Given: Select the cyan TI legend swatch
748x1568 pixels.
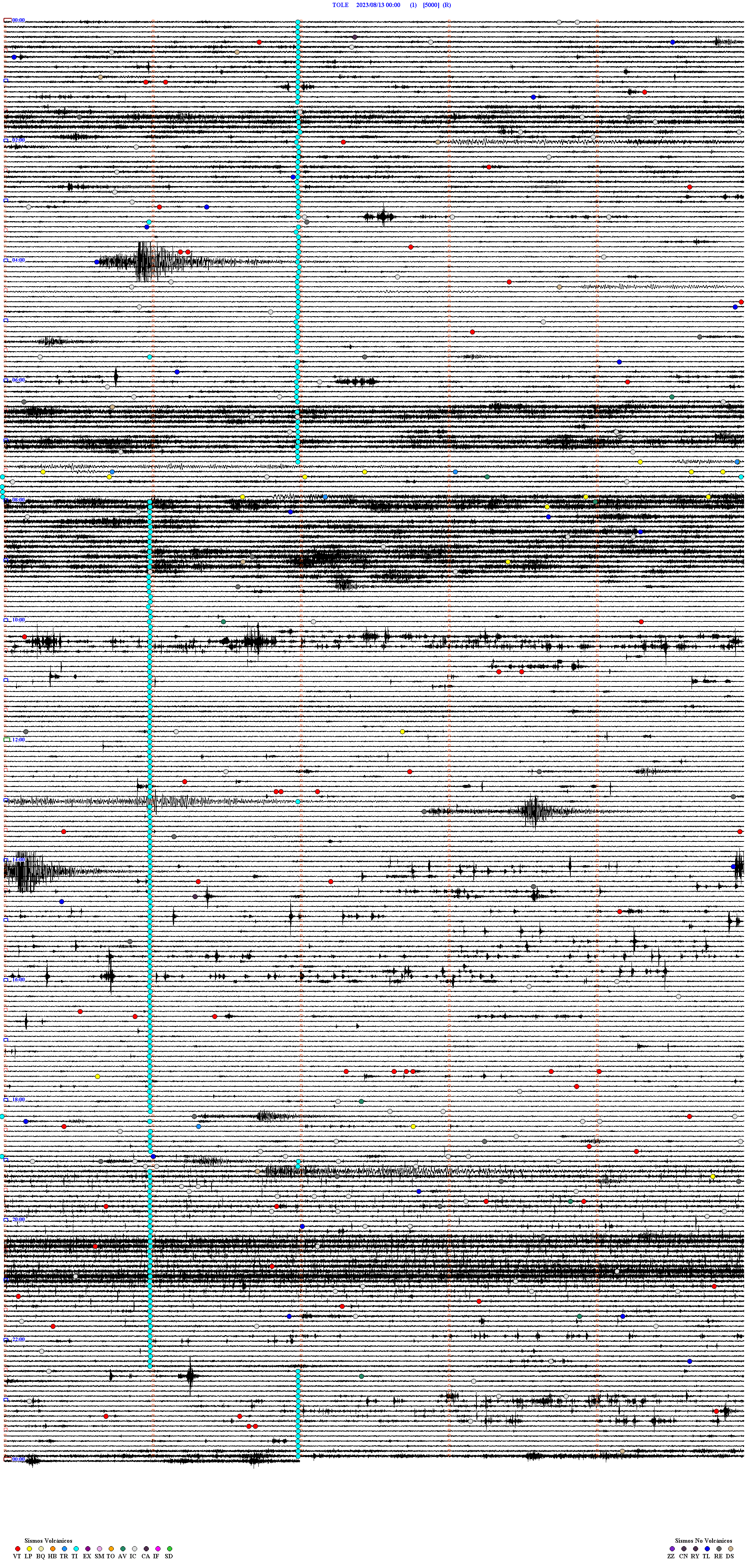Looking at the screenshot, I should click(76, 1549).
